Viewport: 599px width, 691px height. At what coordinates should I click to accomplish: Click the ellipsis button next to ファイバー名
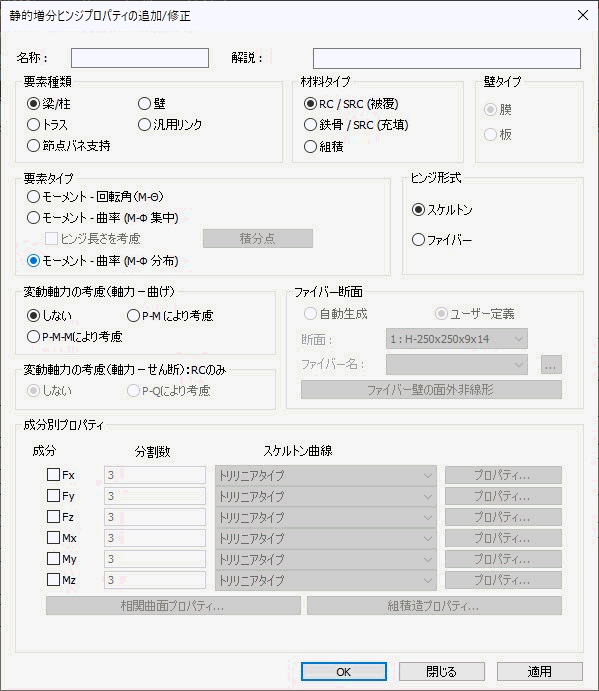[551, 365]
